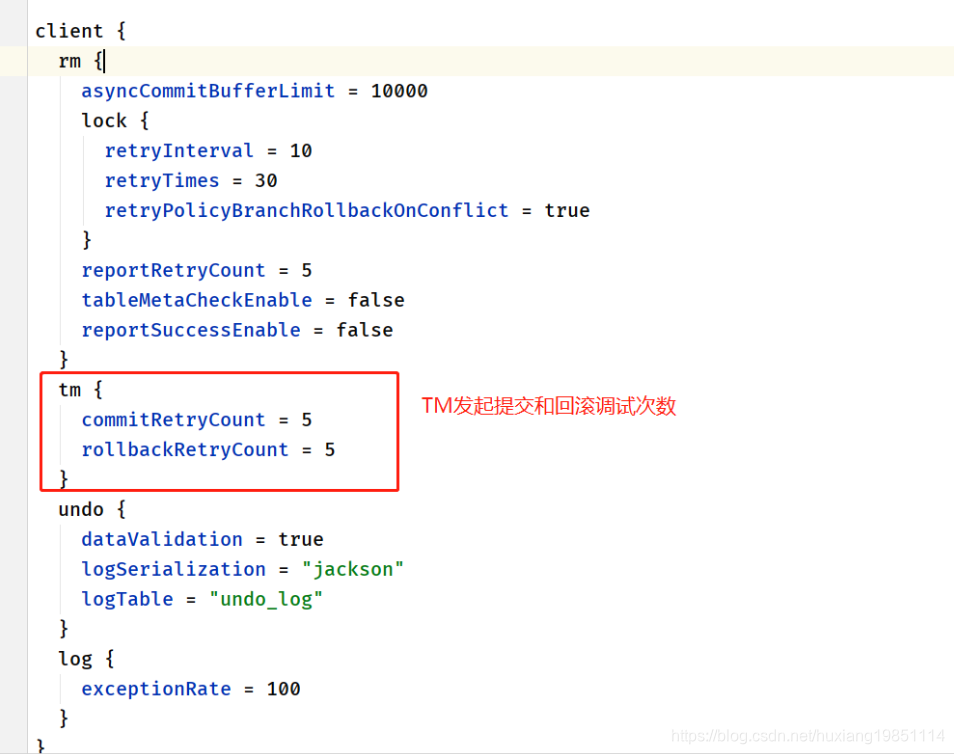Screen dimensions: 954x754
Task: Click the 'undo {' block header
Action: click(x=92, y=509)
